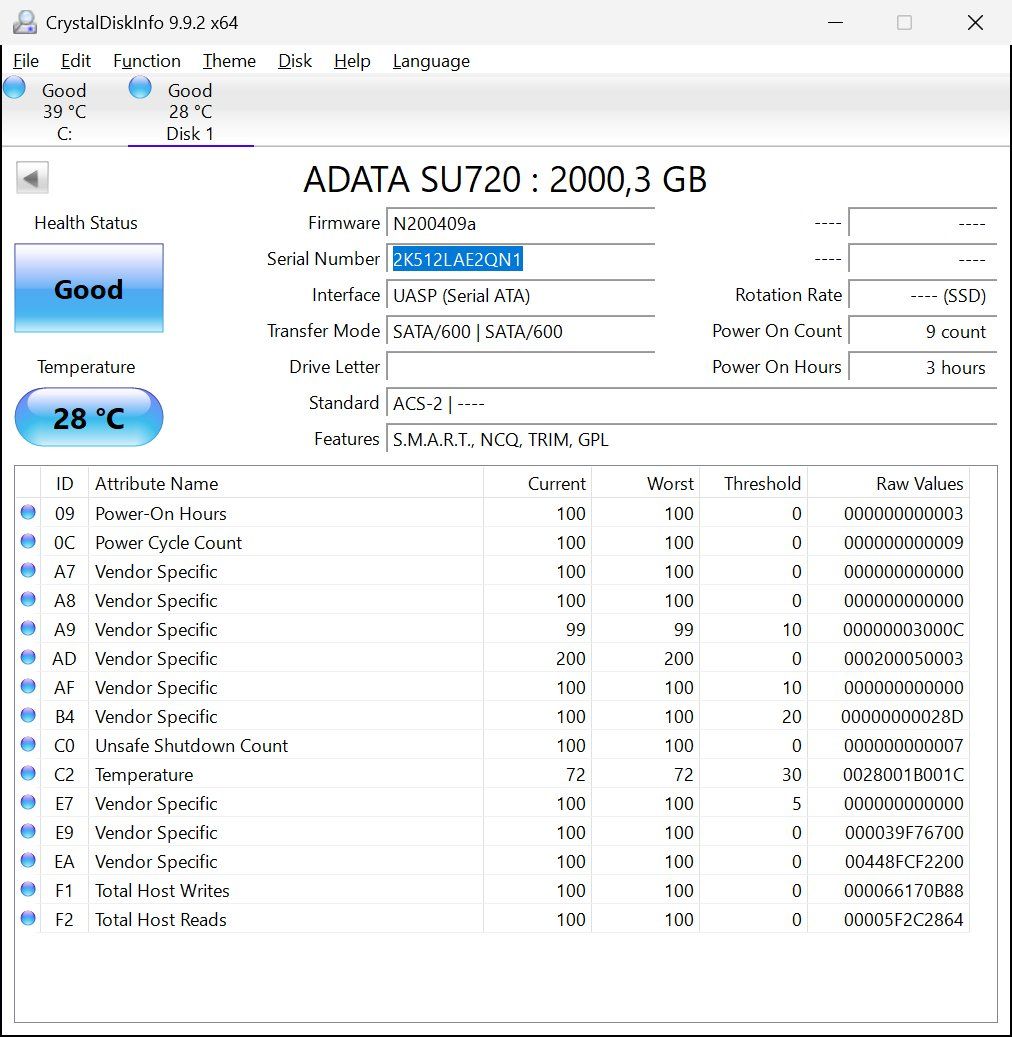Click status dot for E7 Vendor Specific row

(28, 803)
